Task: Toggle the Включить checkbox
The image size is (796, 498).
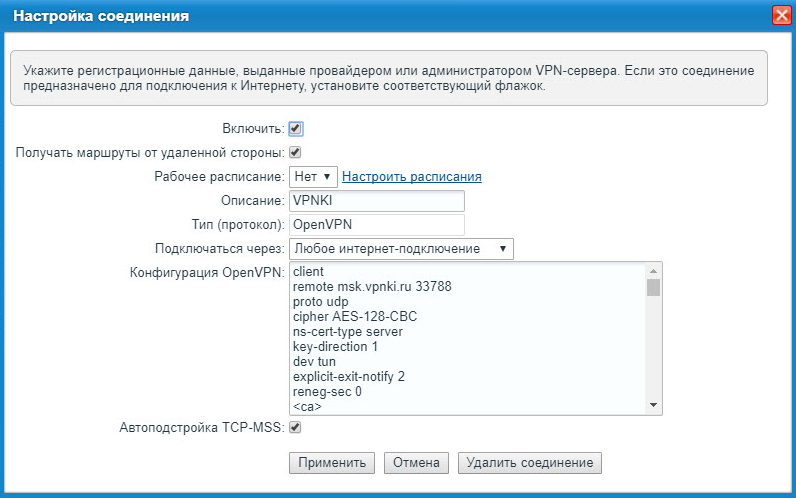Action: pos(295,129)
